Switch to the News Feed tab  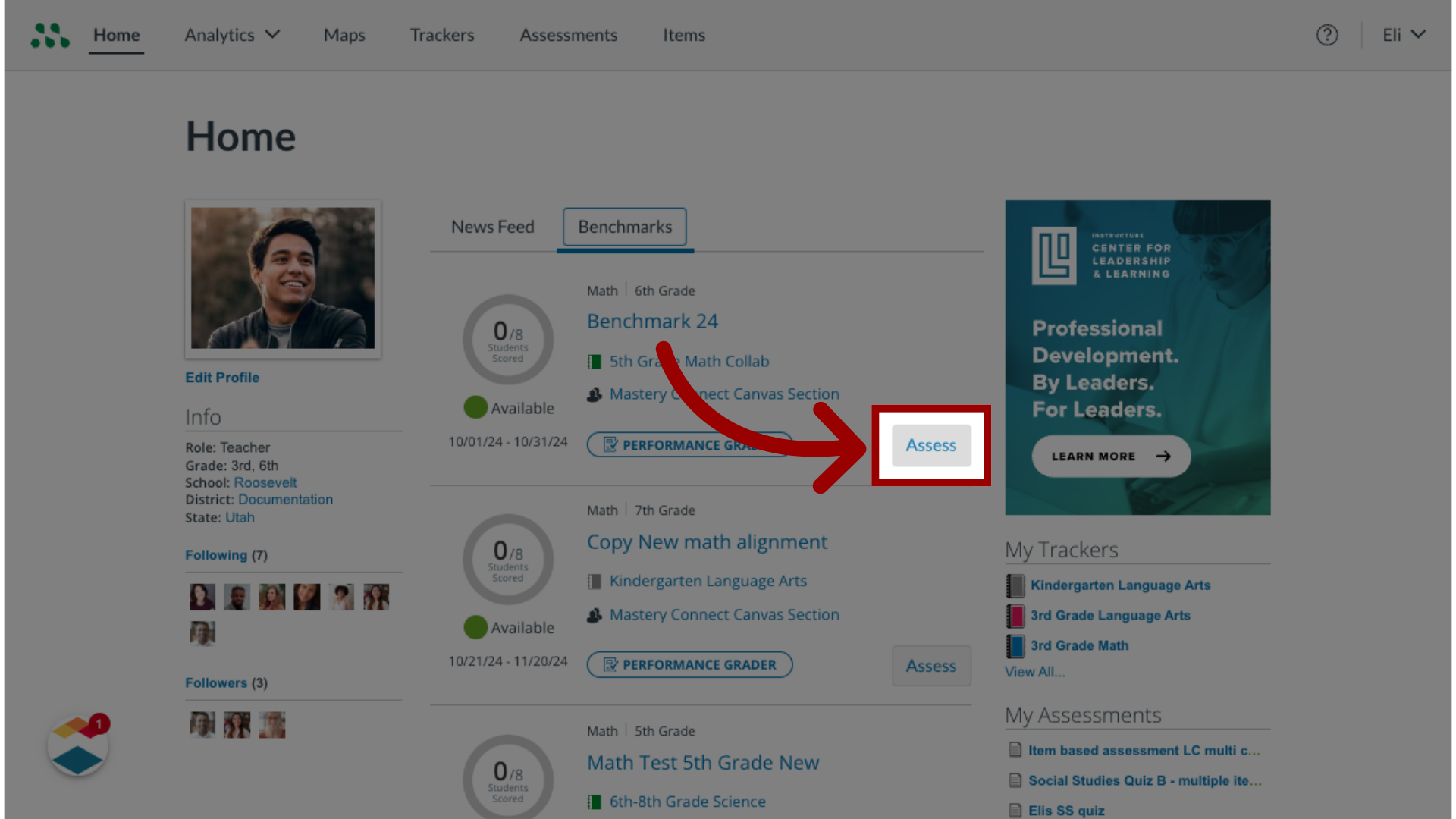click(x=492, y=226)
